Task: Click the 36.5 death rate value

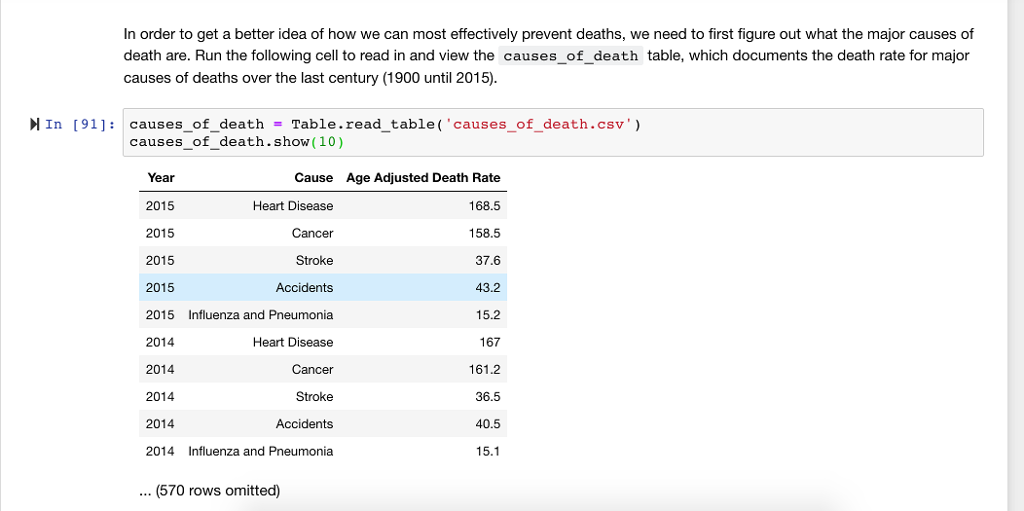Action: (x=488, y=397)
